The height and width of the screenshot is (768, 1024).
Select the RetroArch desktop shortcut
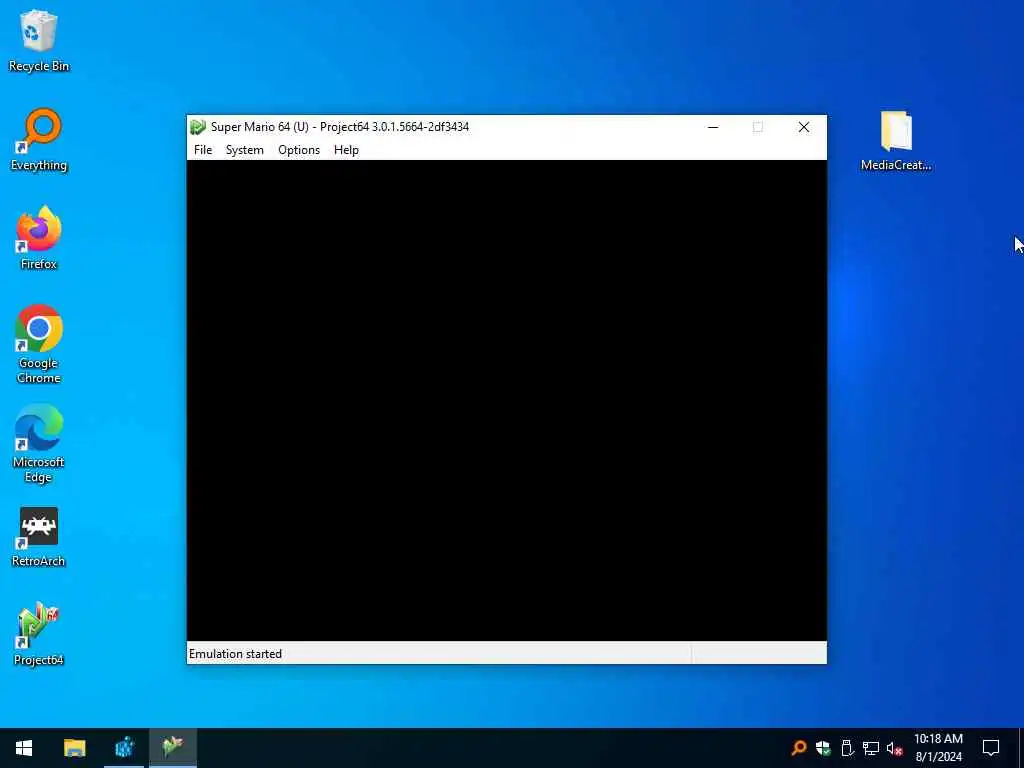(x=39, y=537)
